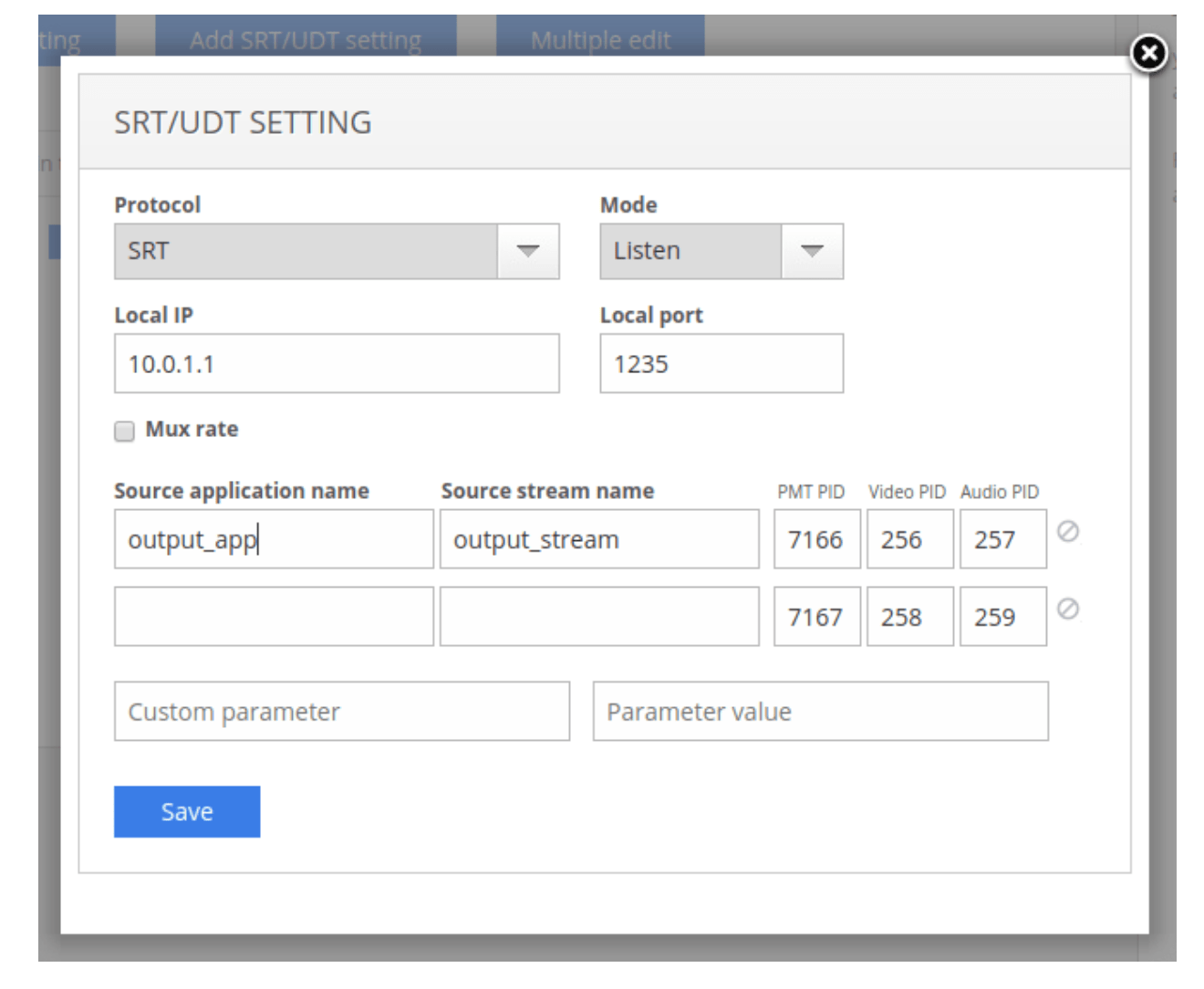Remove the first source row icon
The width and height of the screenshot is (1204, 989).
[1067, 531]
